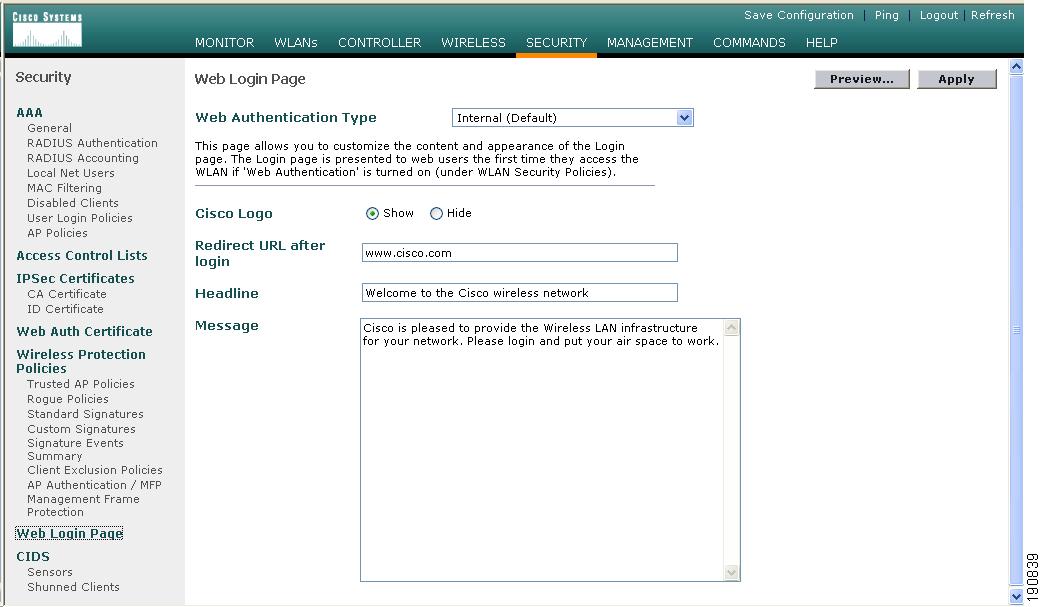The image size is (1042, 607).
Task: Click the Redirect URL after login field
Action: coord(520,253)
